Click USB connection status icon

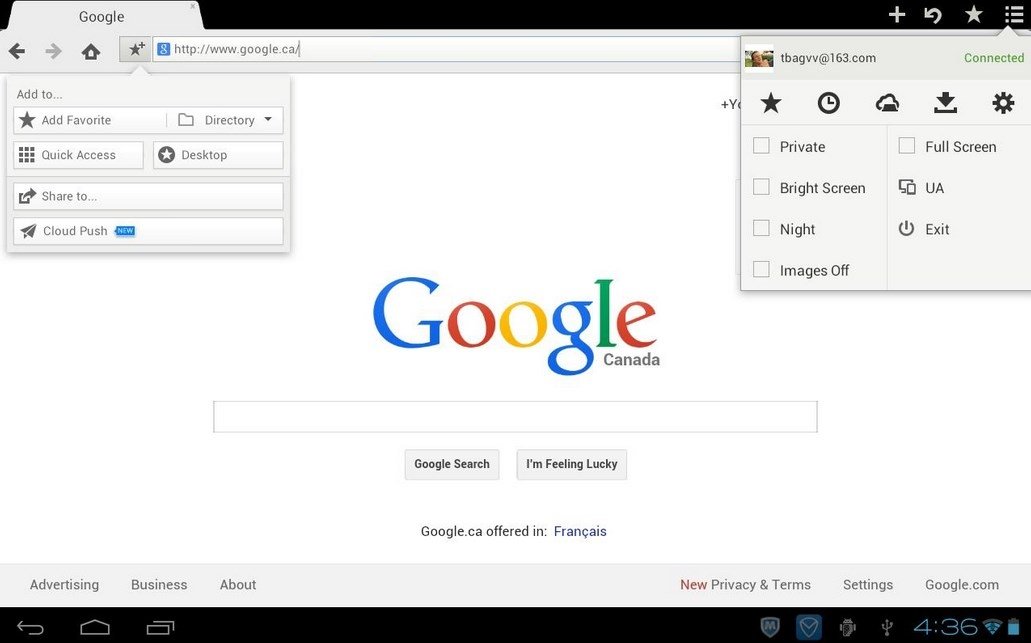pyautogui.click(x=886, y=627)
